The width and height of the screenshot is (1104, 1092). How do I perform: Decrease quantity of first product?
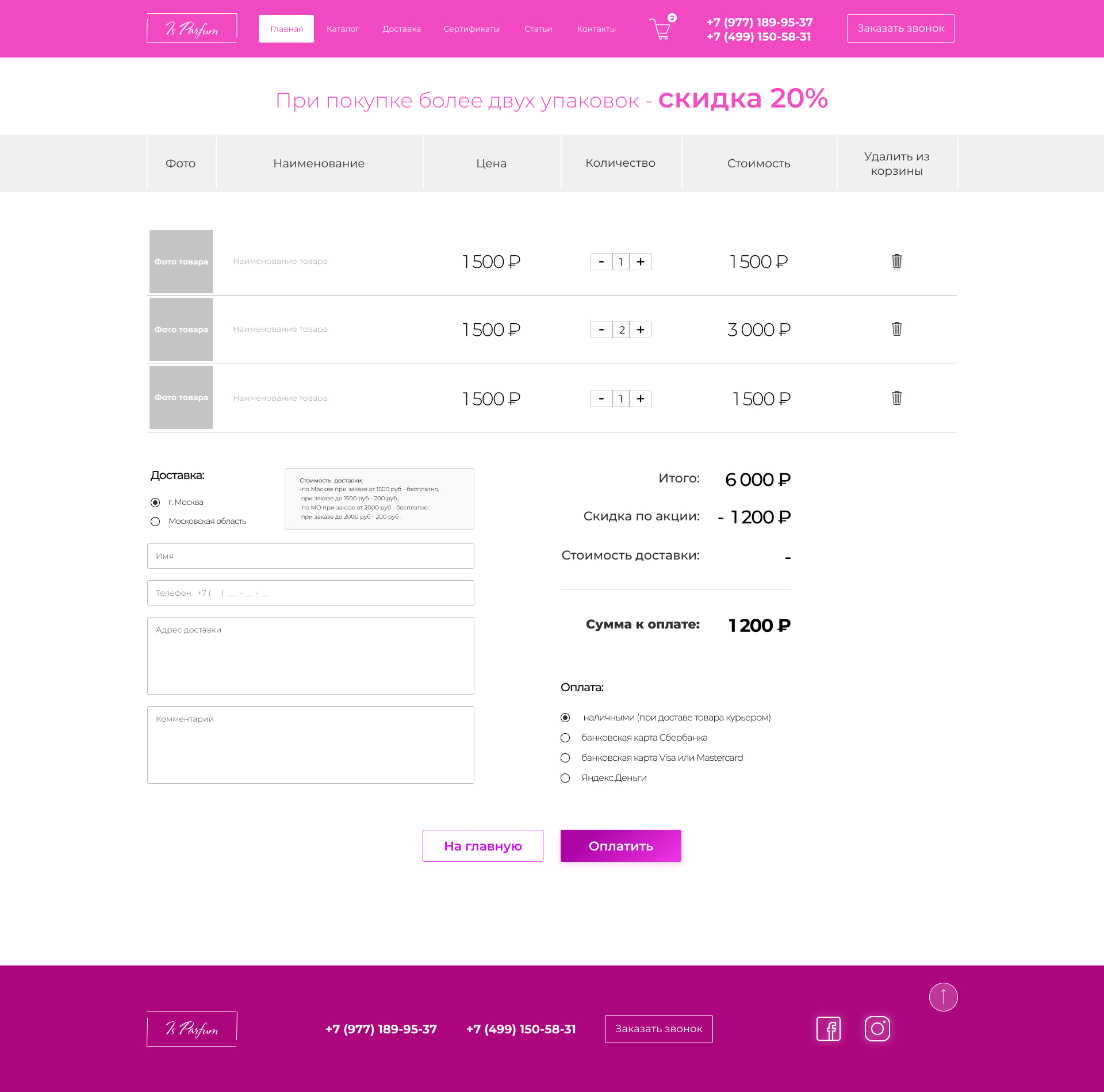pos(601,262)
